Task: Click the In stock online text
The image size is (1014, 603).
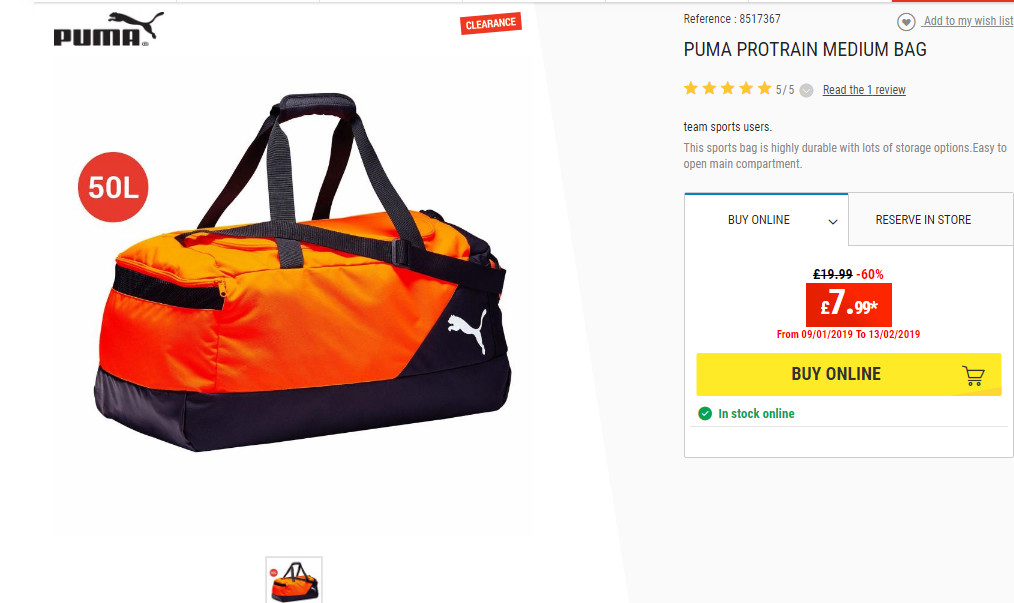Action: (x=756, y=413)
